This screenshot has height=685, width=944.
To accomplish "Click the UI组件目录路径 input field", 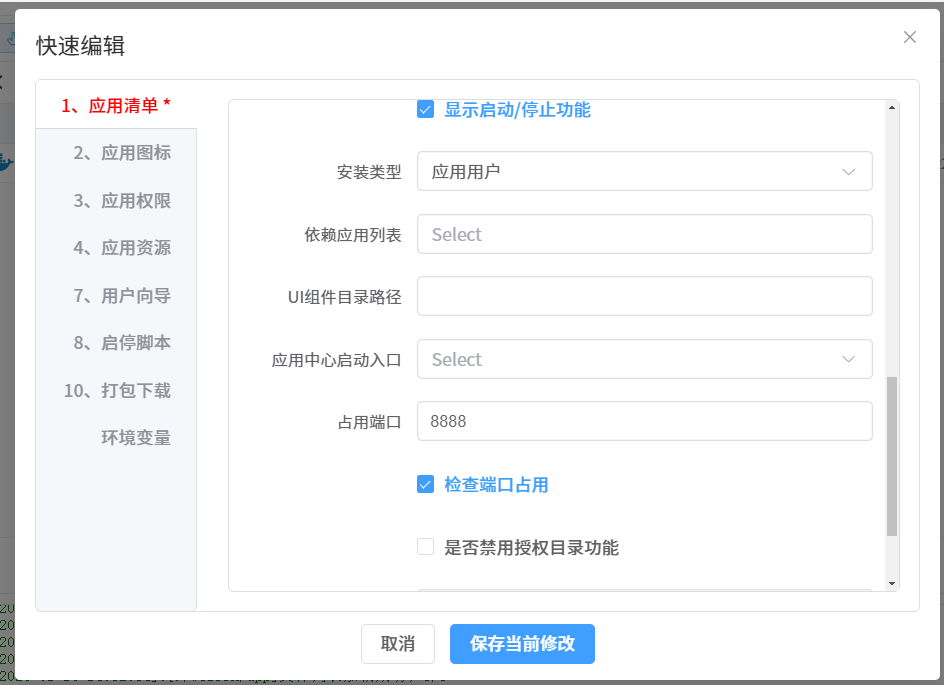I will click(x=644, y=296).
